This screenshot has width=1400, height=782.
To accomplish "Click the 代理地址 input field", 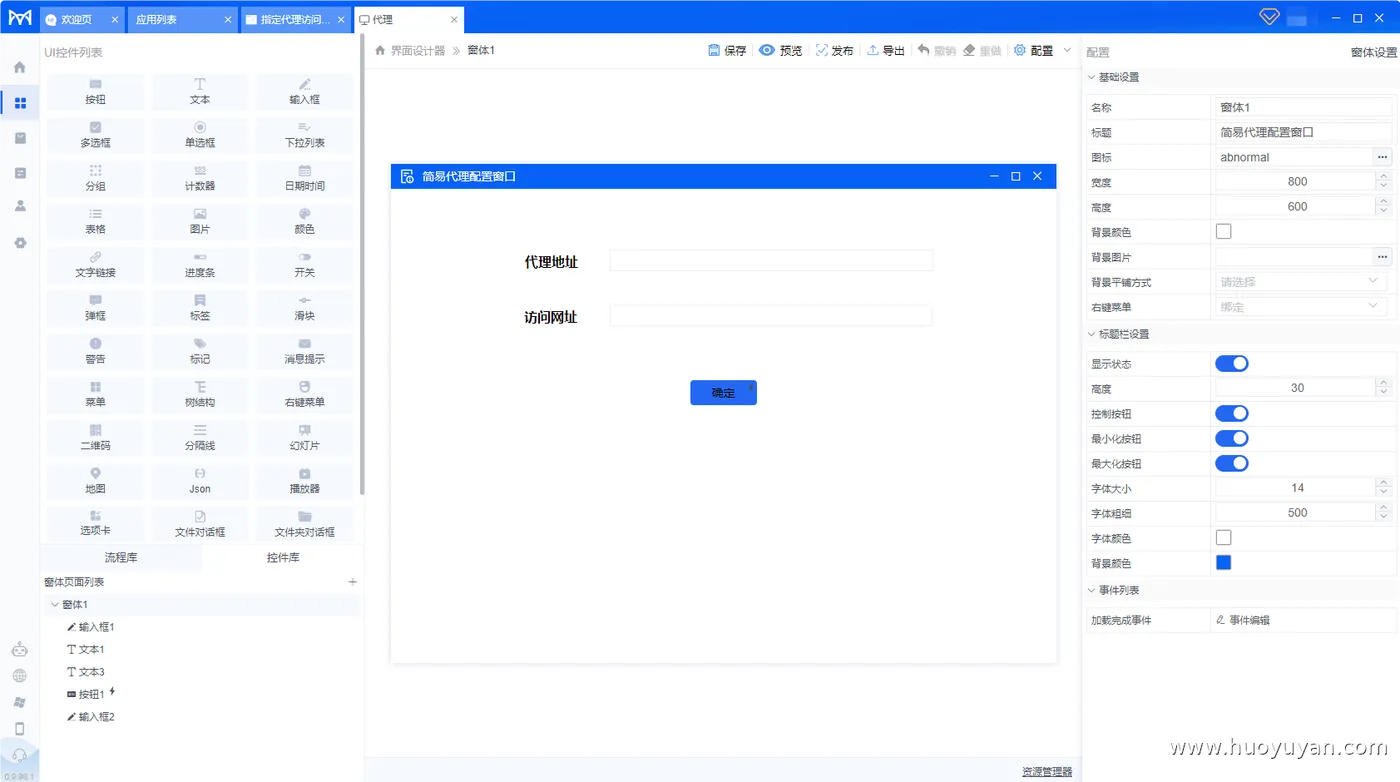I will point(770,260).
